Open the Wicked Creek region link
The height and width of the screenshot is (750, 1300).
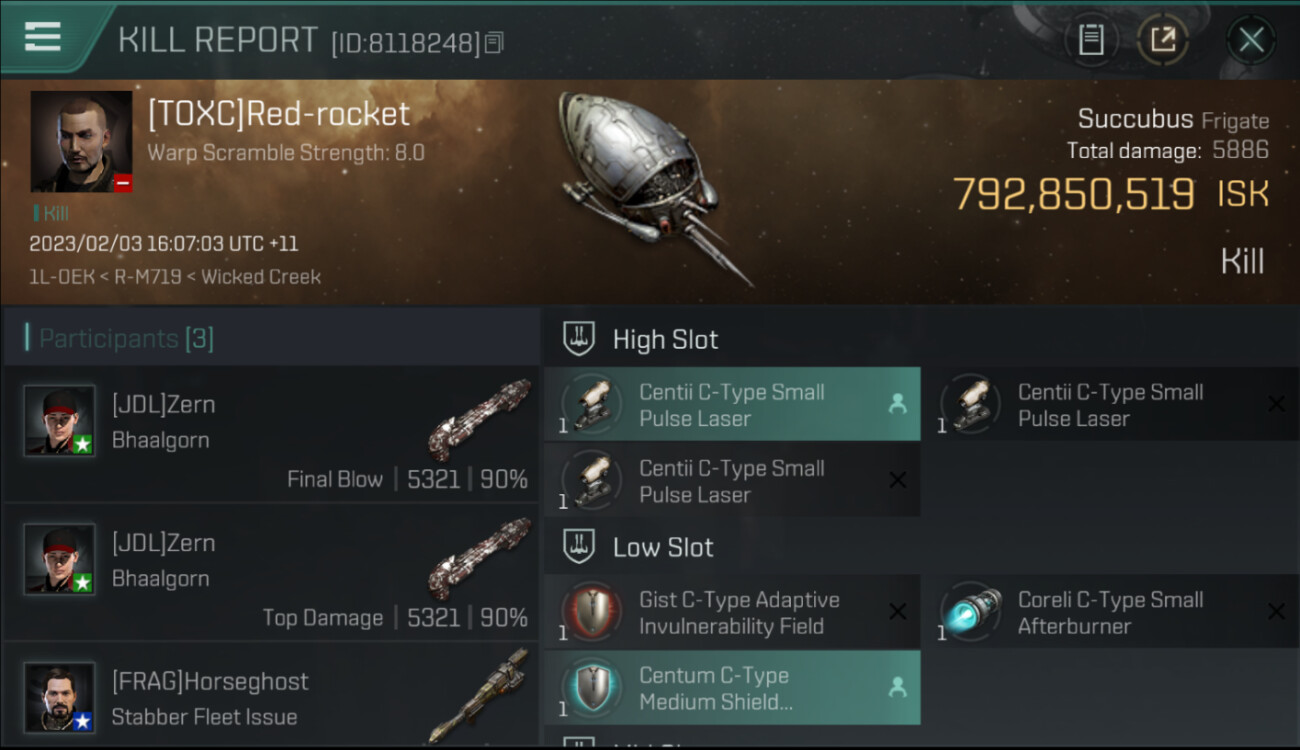pos(261,277)
